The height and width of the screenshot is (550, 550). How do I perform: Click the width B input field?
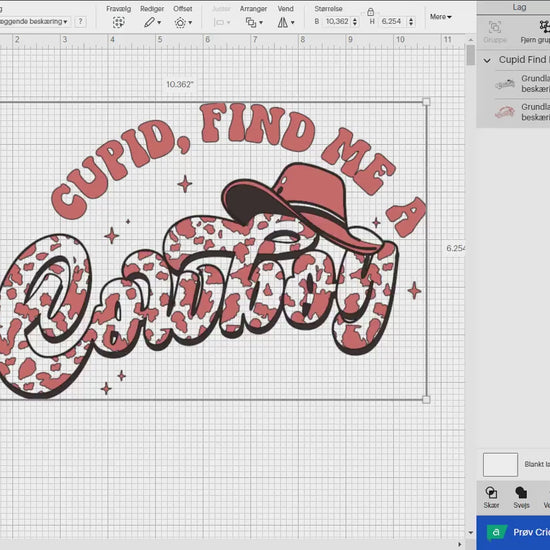pyautogui.click(x=337, y=22)
